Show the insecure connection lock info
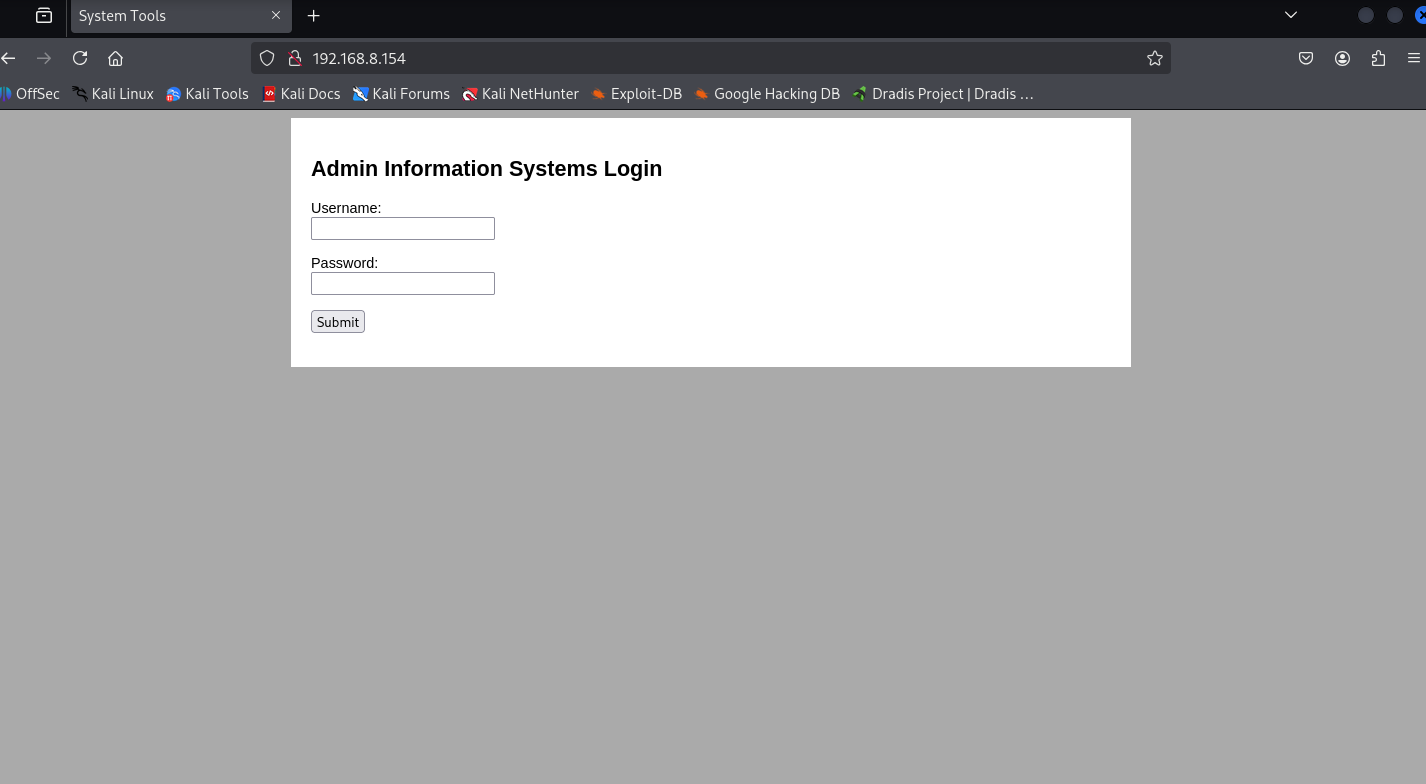The height and width of the screenshot is (784, 1426). click(295, 58)
